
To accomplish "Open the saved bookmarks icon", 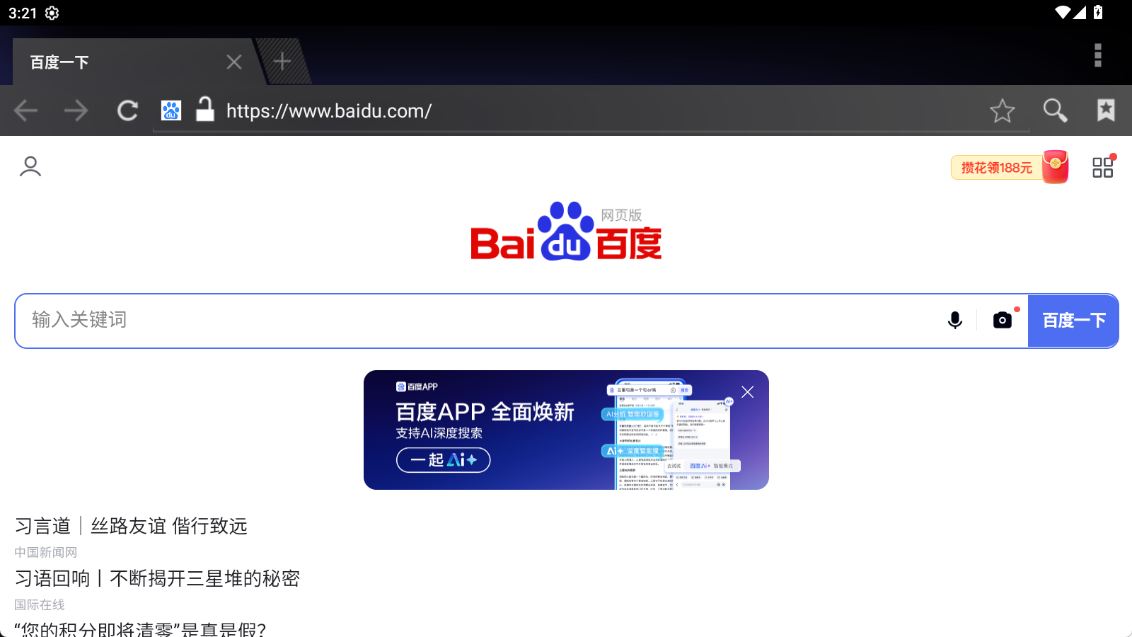I will pos(1106,110).
